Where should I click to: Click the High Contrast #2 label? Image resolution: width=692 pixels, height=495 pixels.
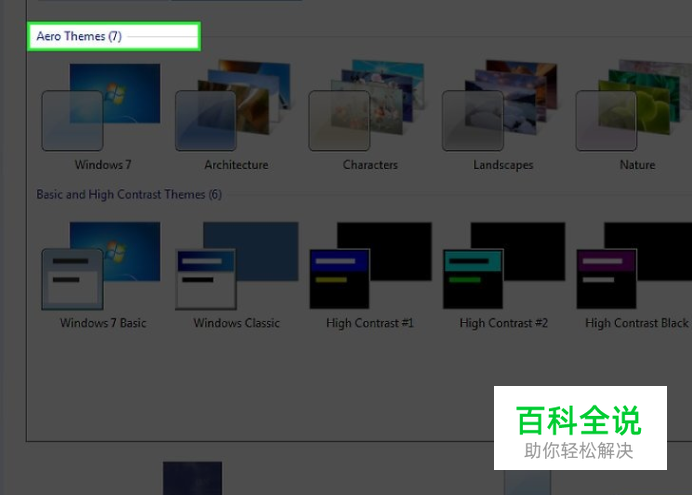pyautogui.click(x=504, y=323)
